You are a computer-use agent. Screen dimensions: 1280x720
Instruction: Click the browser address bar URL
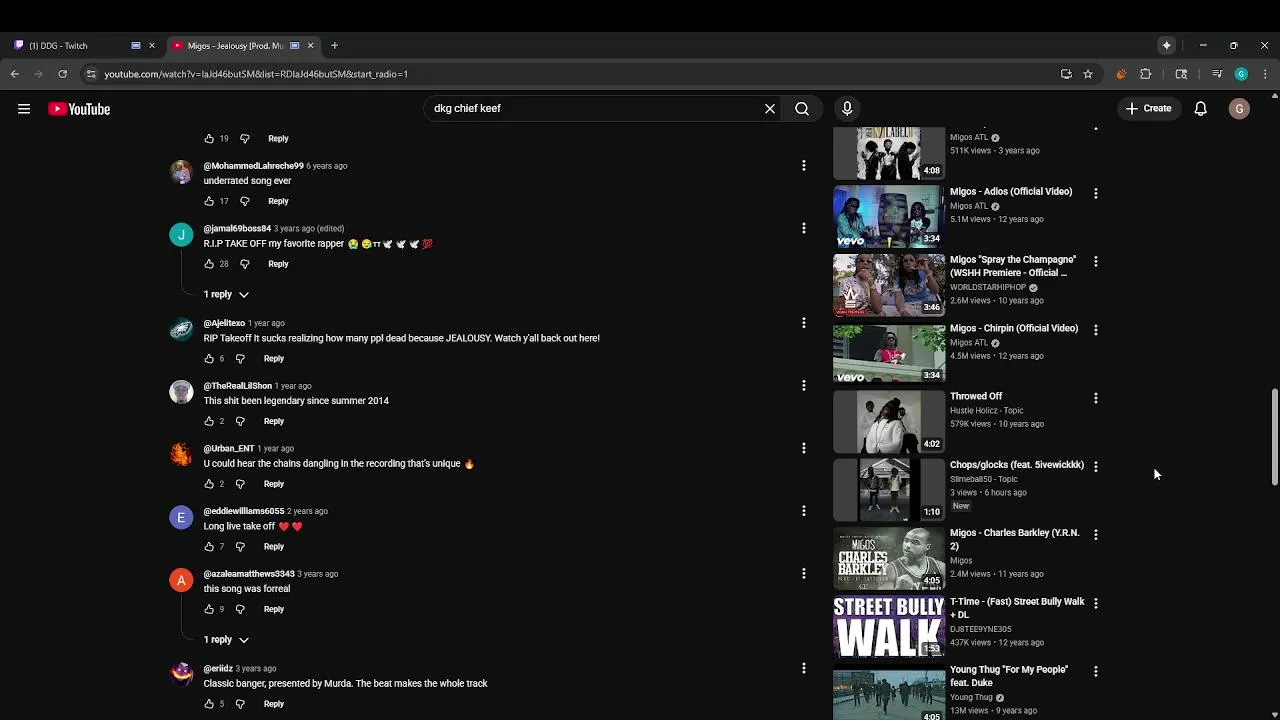256,74
